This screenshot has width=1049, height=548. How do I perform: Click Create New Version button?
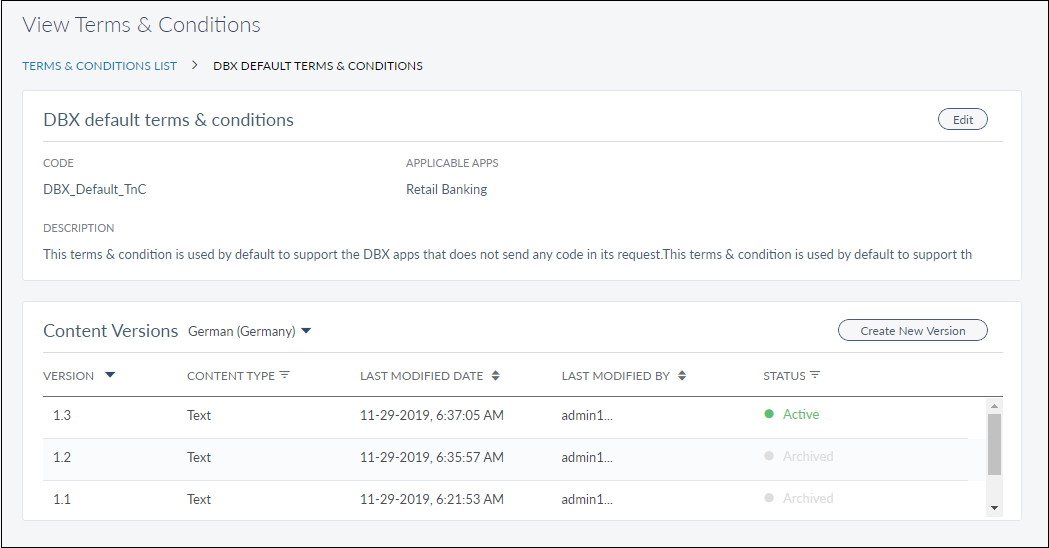[912, 331]
